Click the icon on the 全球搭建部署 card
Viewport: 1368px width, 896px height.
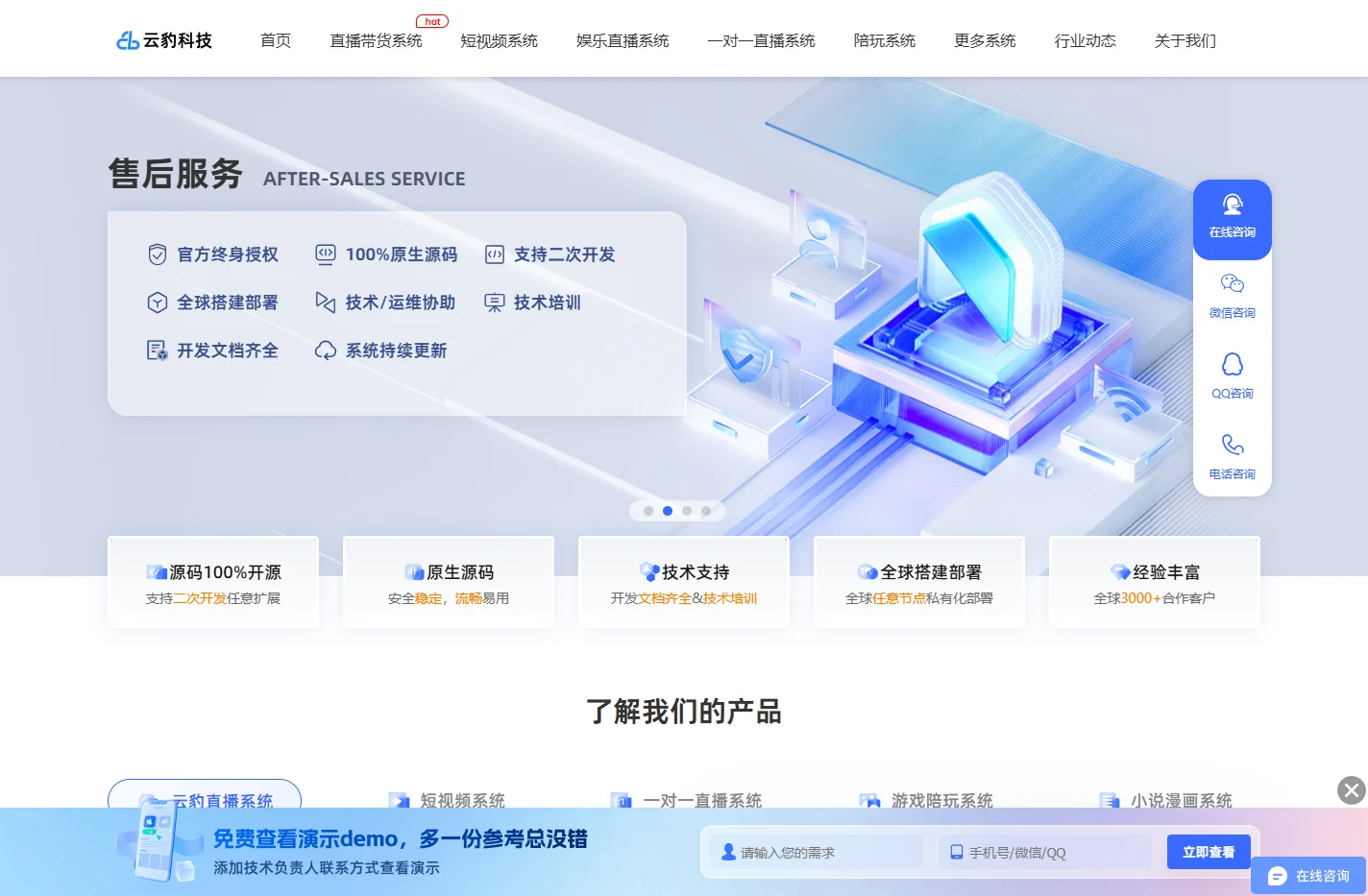pos(867,572)
